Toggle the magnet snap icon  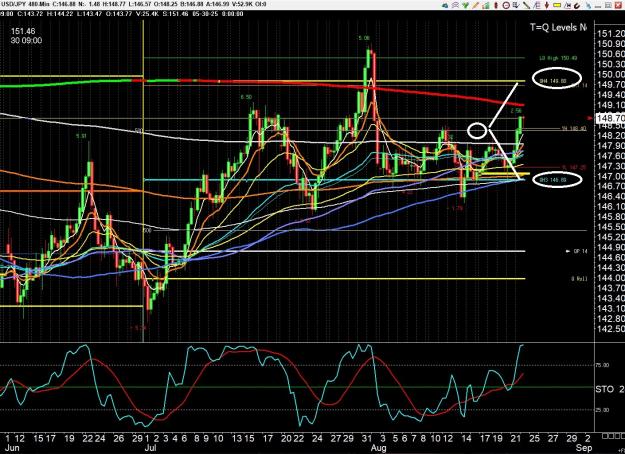[577, 6]
